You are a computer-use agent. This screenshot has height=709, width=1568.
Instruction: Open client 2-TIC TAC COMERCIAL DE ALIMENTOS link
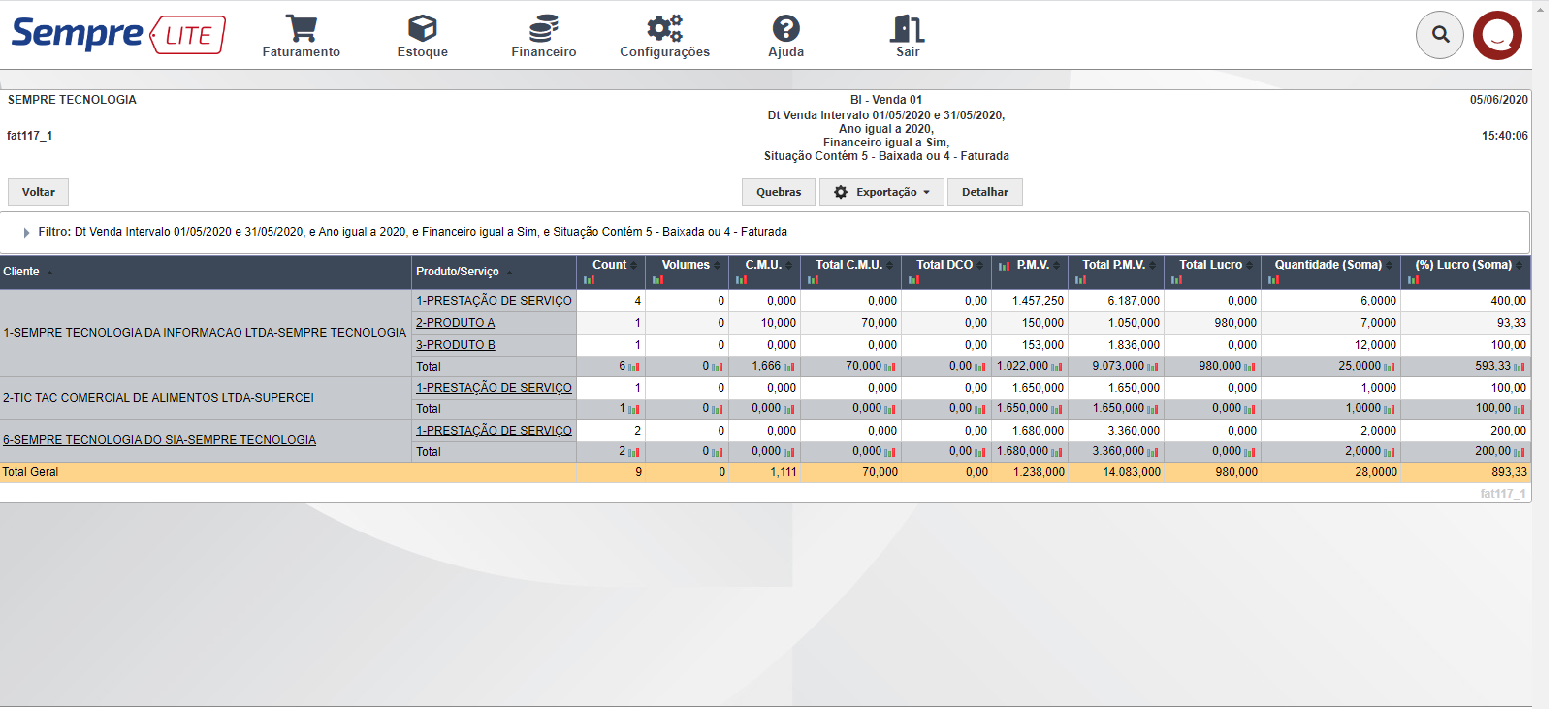pyautogui.click(x=158, y=398)
